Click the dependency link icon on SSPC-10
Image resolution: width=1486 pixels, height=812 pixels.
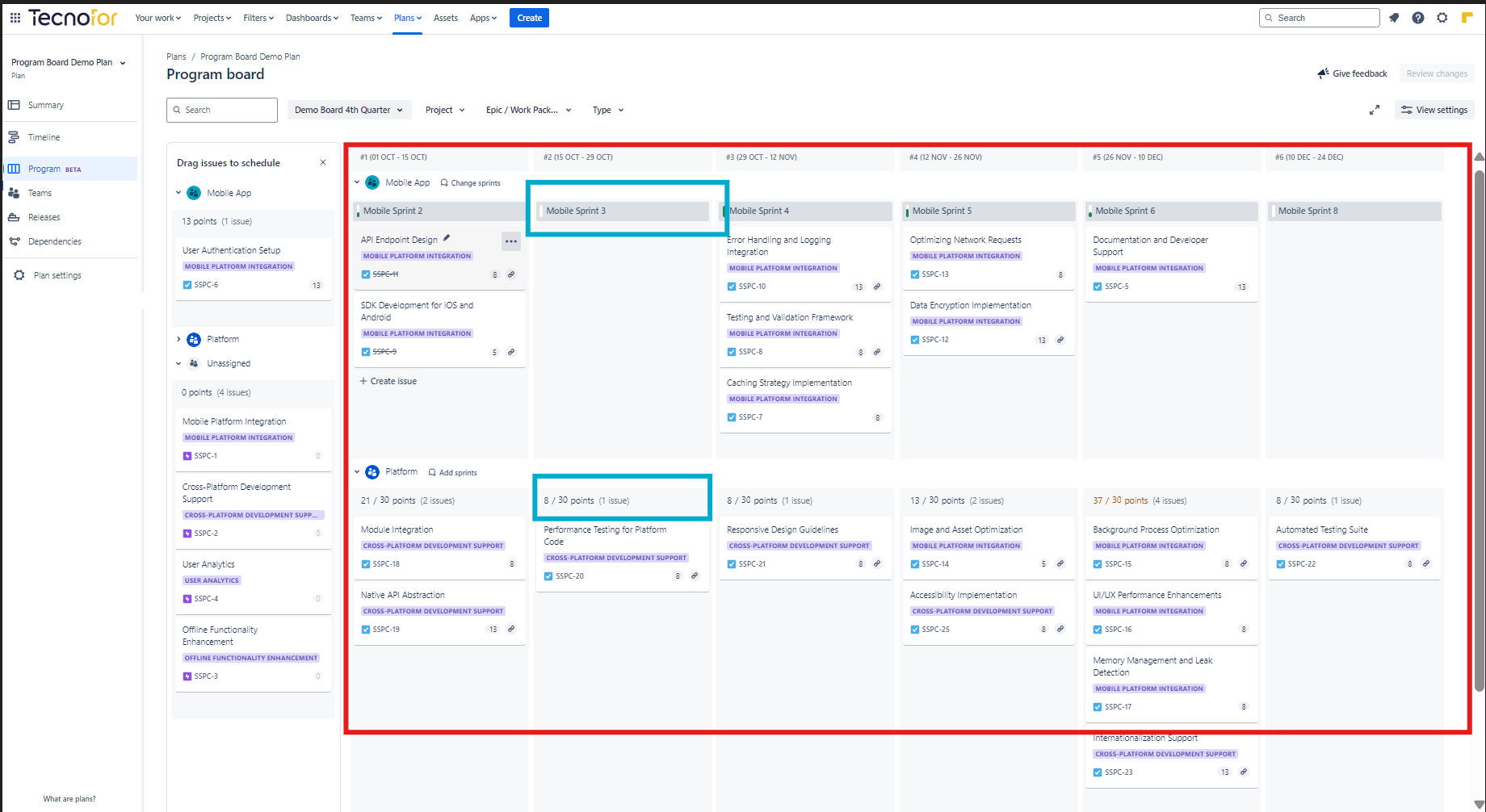(877, 287)
